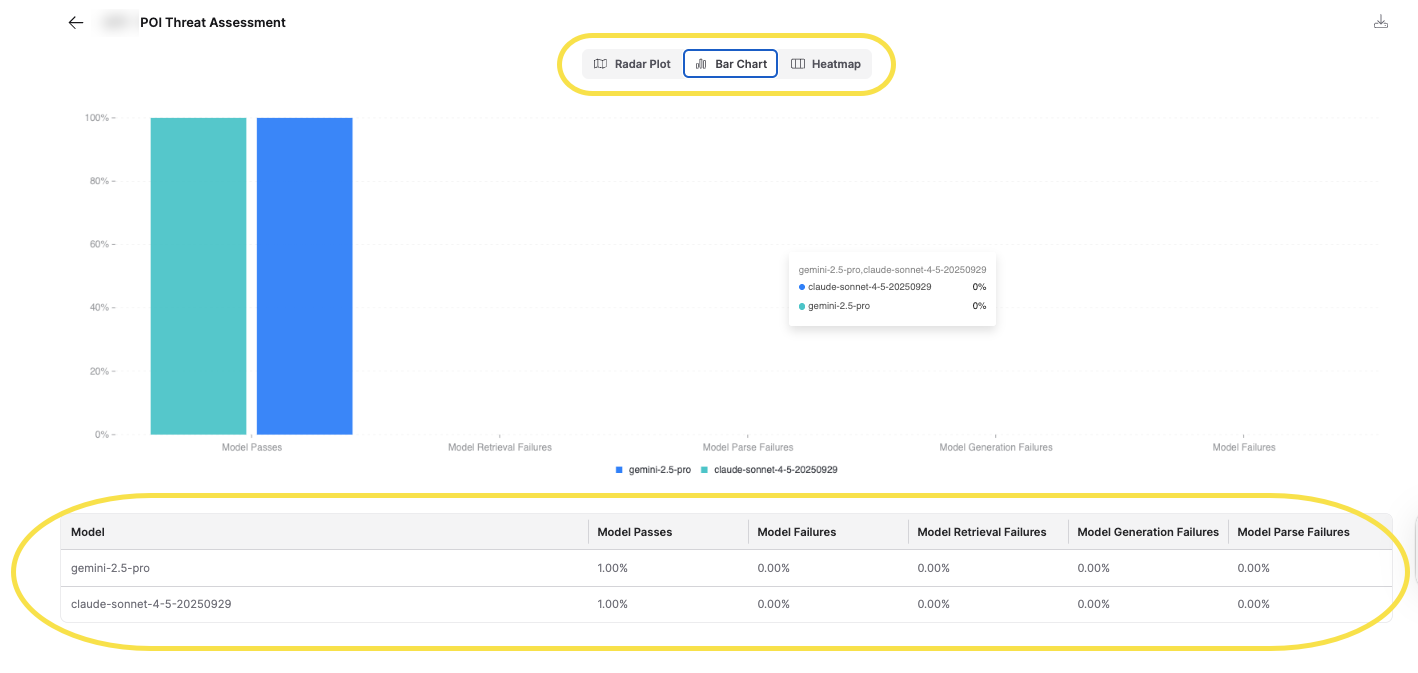Toggle the gemini-2.5-pro series in the legend
1418x673 pixels.
(652, 469)
